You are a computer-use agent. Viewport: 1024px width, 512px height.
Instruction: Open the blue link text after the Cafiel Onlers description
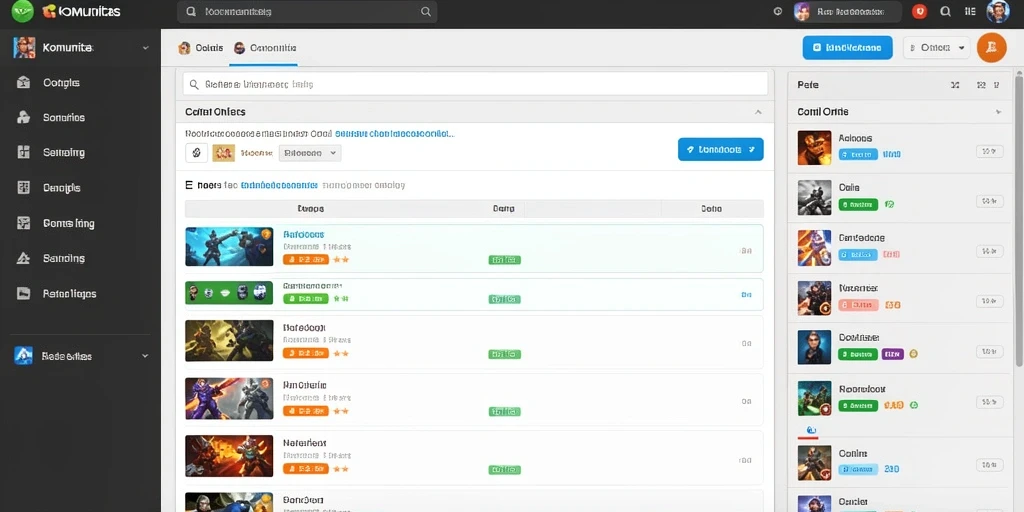[394, 133]
